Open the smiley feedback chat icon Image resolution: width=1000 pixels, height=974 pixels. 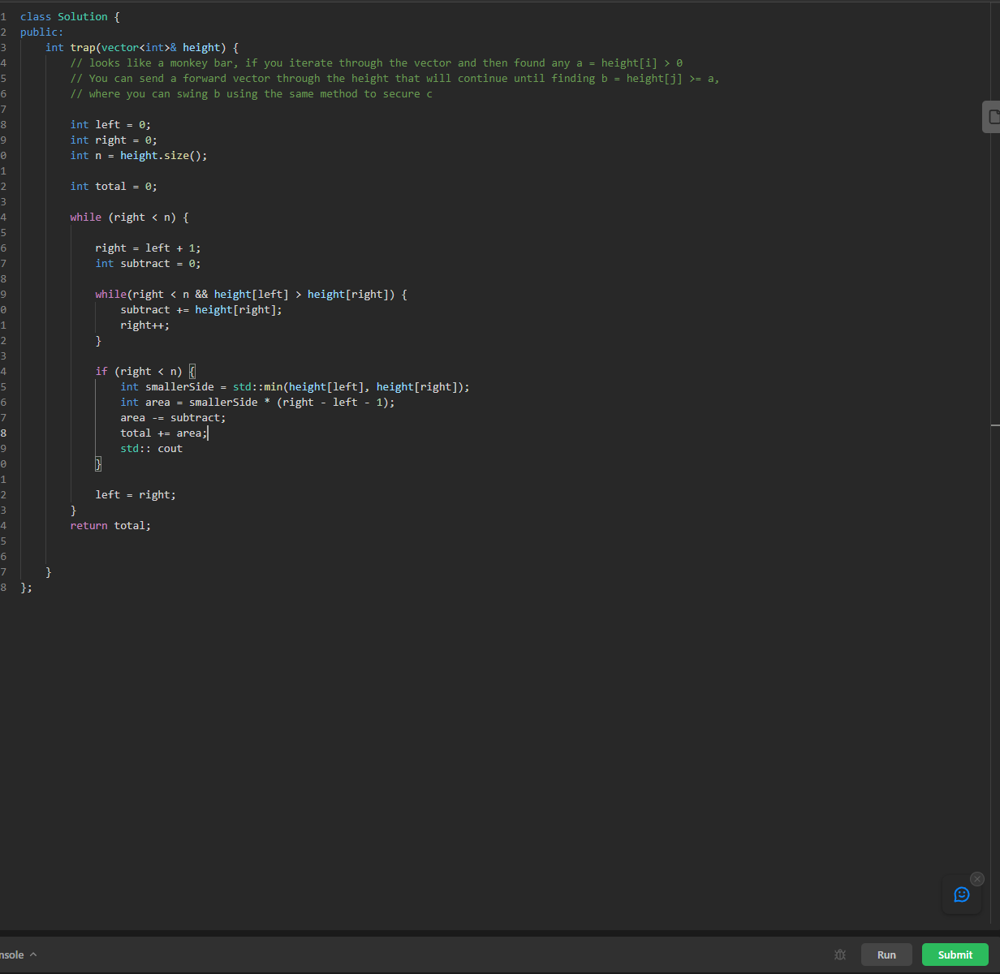[x=961, y=894]
